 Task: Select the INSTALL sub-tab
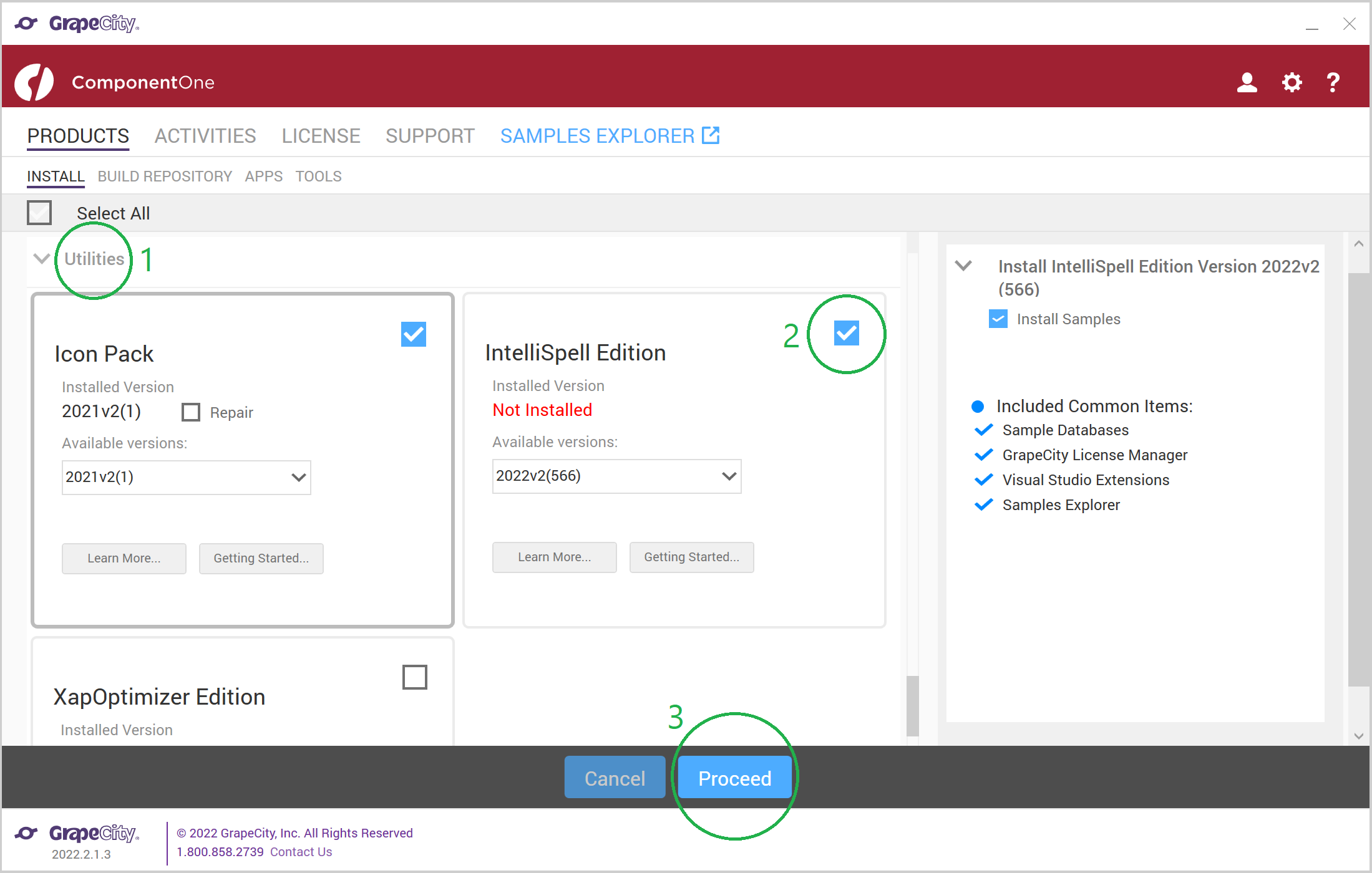56,176
